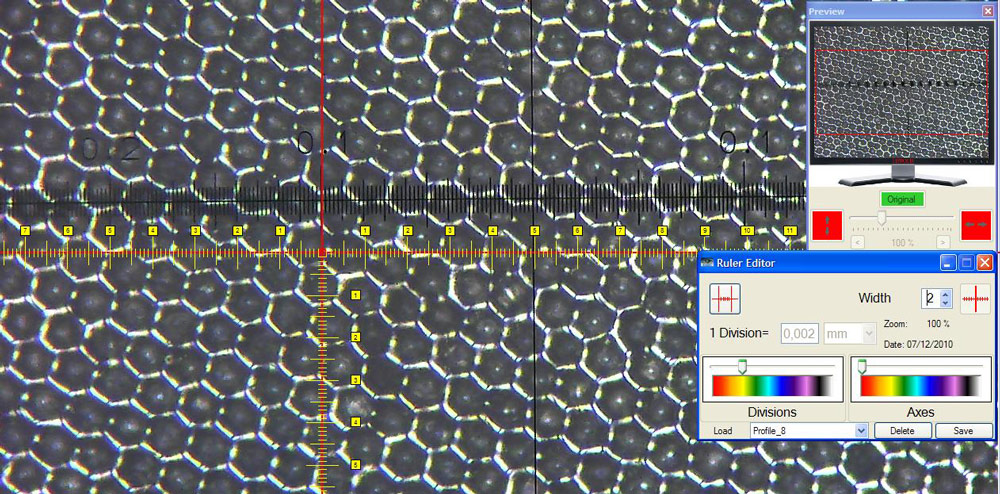Image resolution: width=1000 pixels, height=494 pixels.
Task: Click vertical ruler marker 5
Action: [356, 465]
